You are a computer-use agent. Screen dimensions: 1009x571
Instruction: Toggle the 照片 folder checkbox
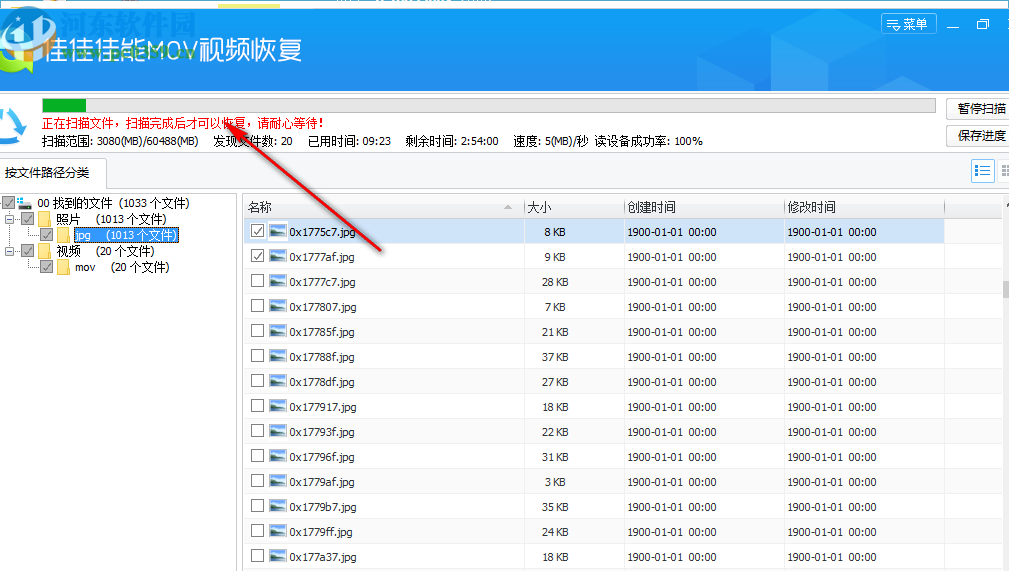[x=28, y=219]
